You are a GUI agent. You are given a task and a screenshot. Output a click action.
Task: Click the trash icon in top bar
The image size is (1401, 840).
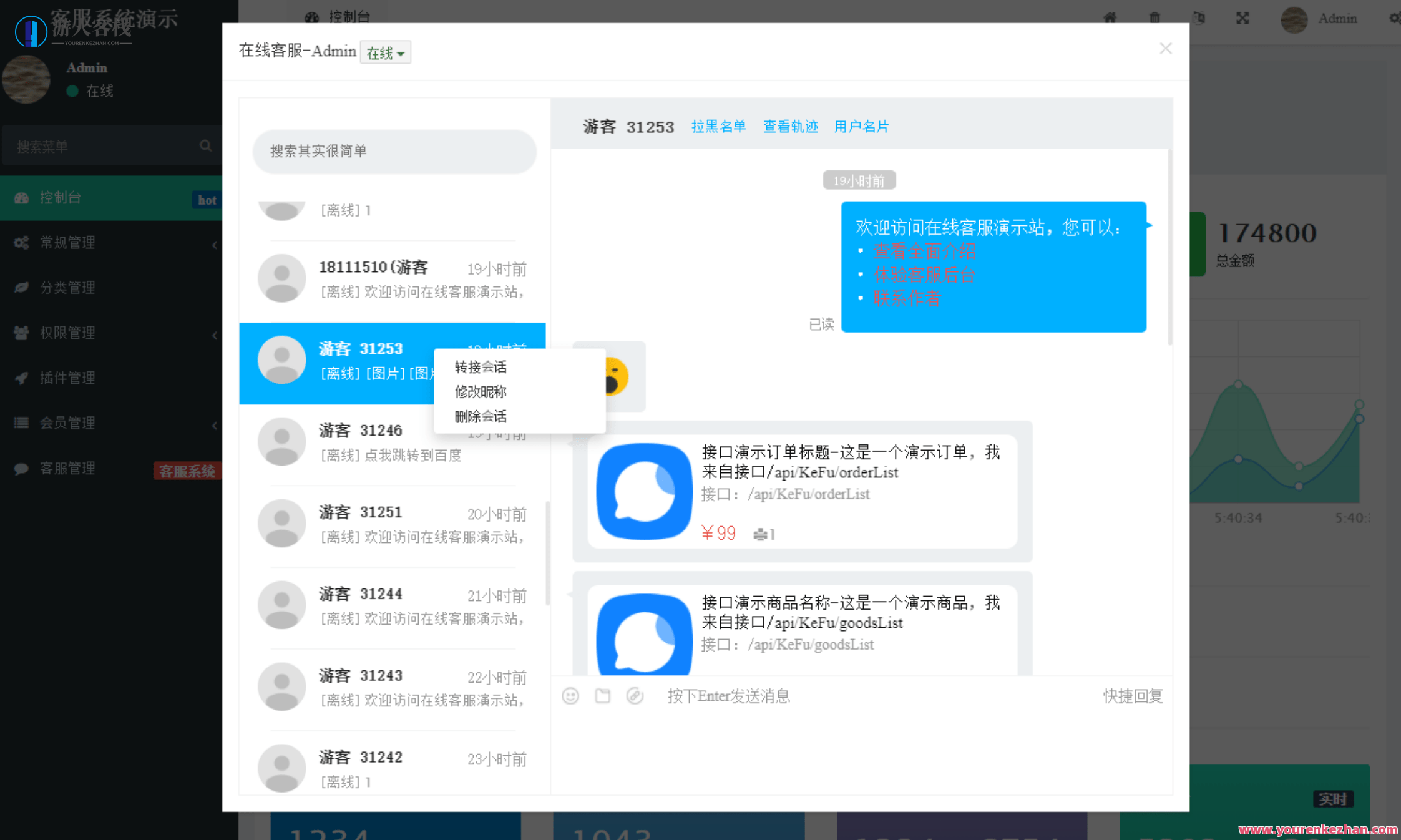pos(1154,18)
